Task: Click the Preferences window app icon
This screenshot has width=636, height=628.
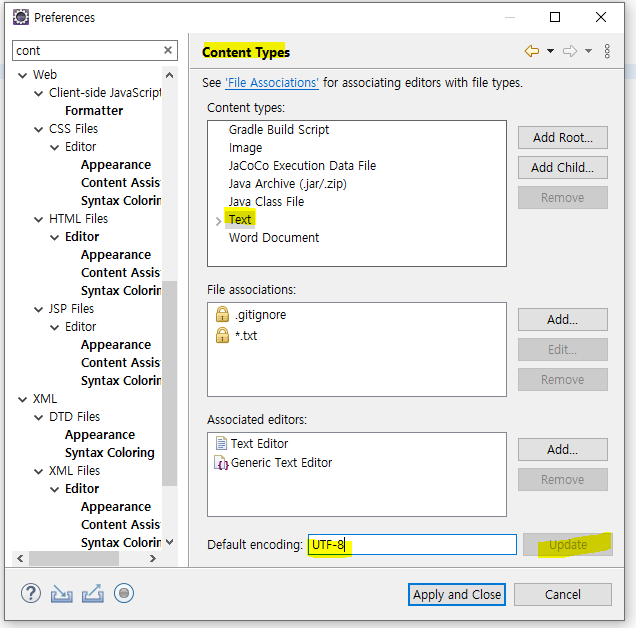Action: (x=21, y=17)
